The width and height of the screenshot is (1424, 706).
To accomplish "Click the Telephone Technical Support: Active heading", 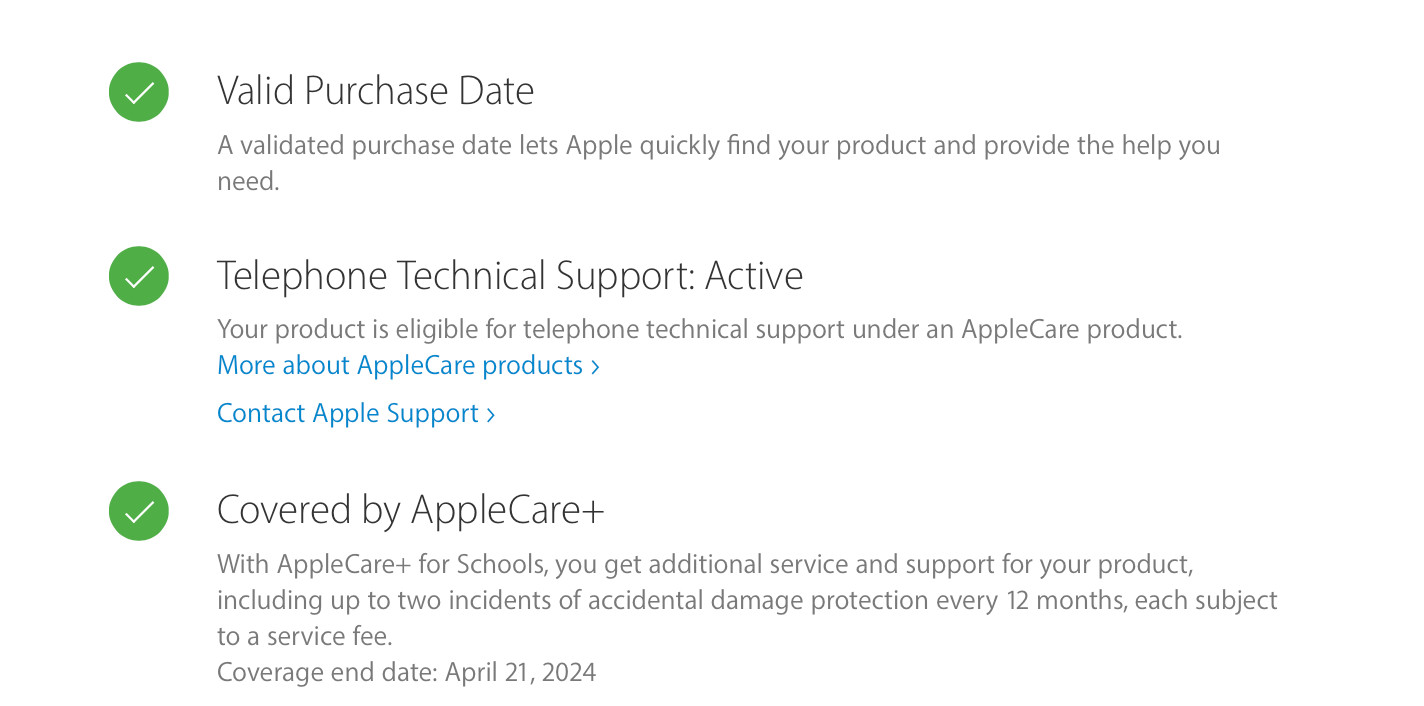I will [509, 276].
